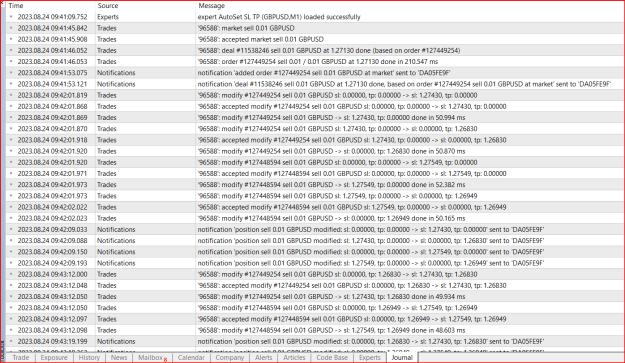Select the row with time 09:42:01.971

point(315,173)
